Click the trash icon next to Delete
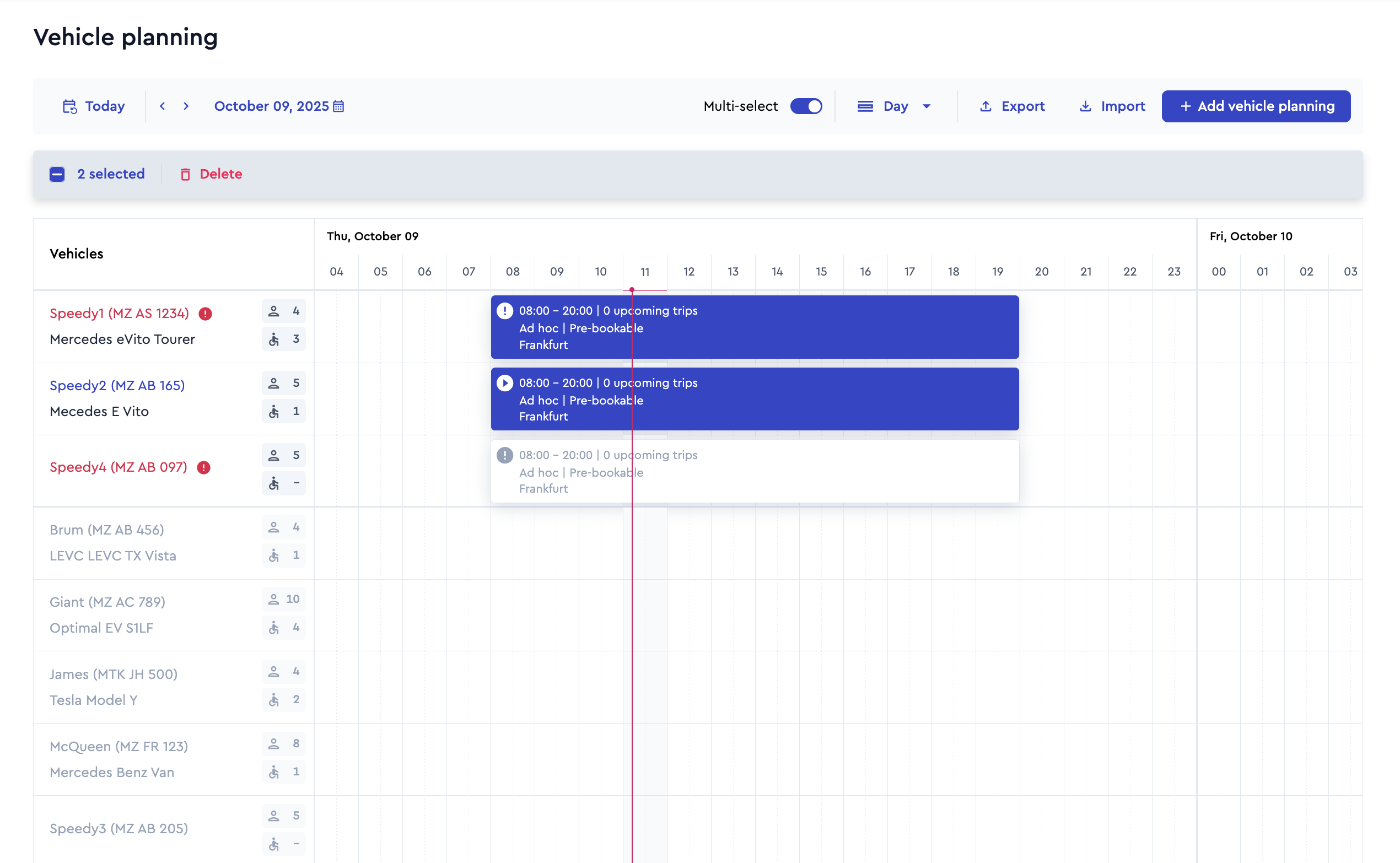1400x863 pixels. tap(186, 174)
